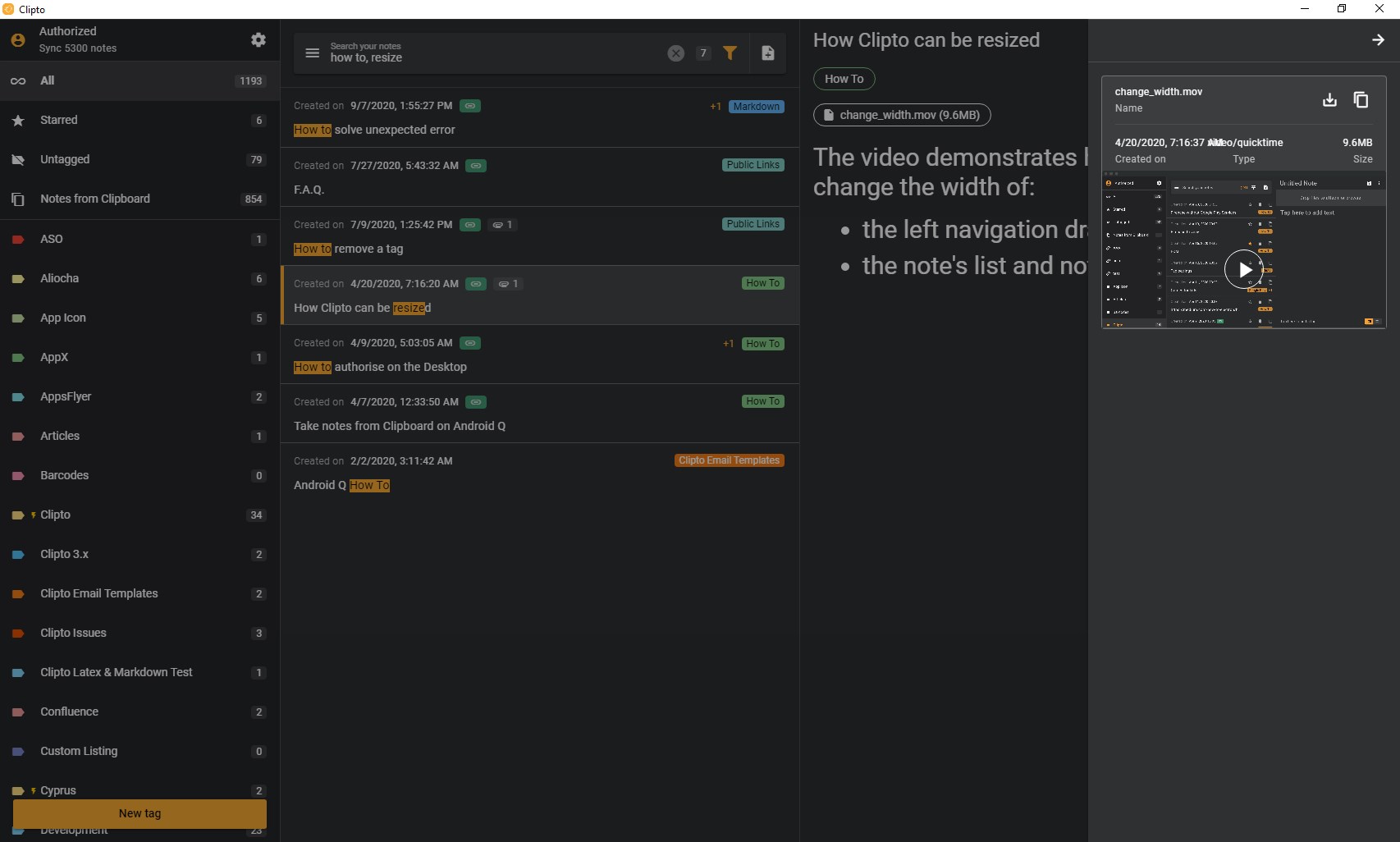The image size is (1400, 842).
Task: Create a new note with the page icon
Action: point(767,53)
